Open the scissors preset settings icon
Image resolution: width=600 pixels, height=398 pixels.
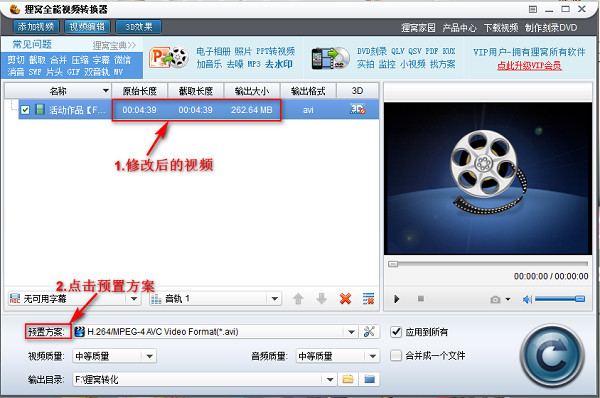369,331
